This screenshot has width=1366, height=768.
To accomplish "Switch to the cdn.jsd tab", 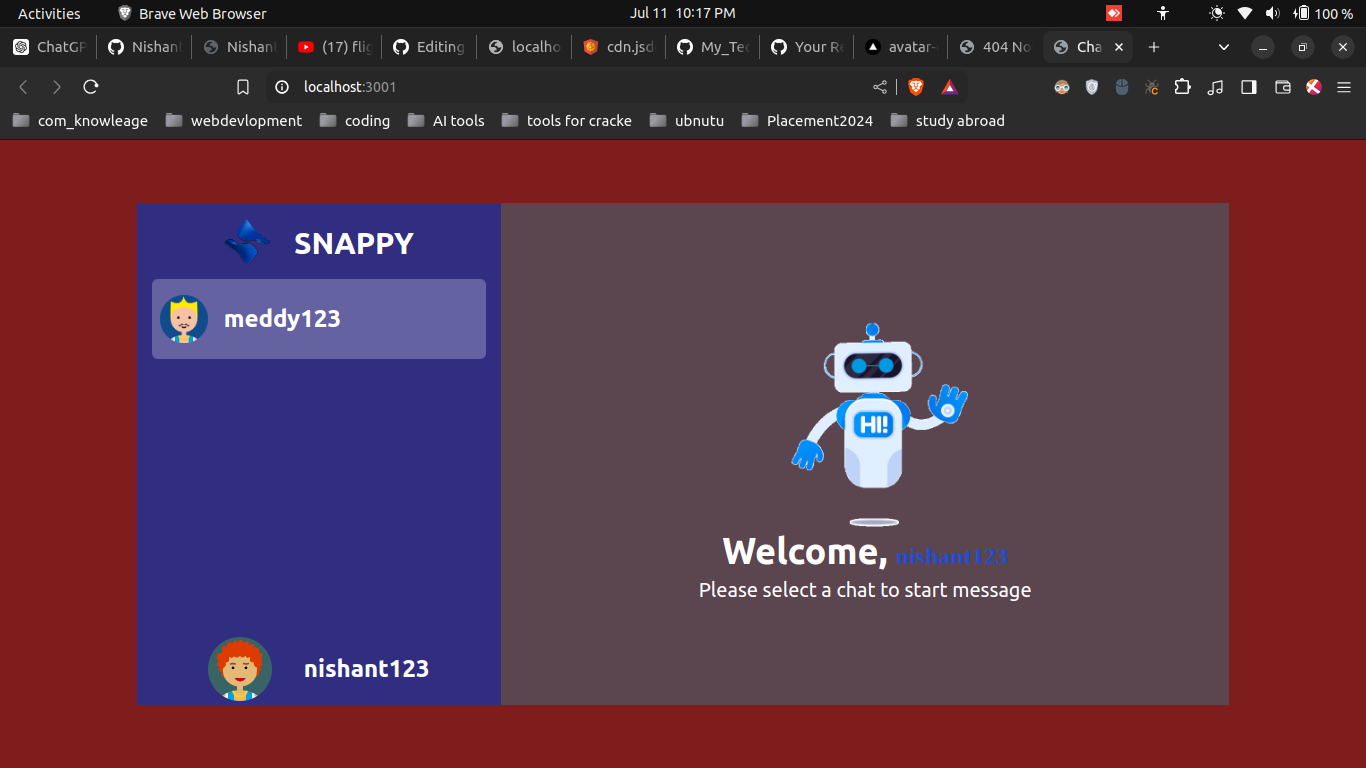I will coord(619,47).
